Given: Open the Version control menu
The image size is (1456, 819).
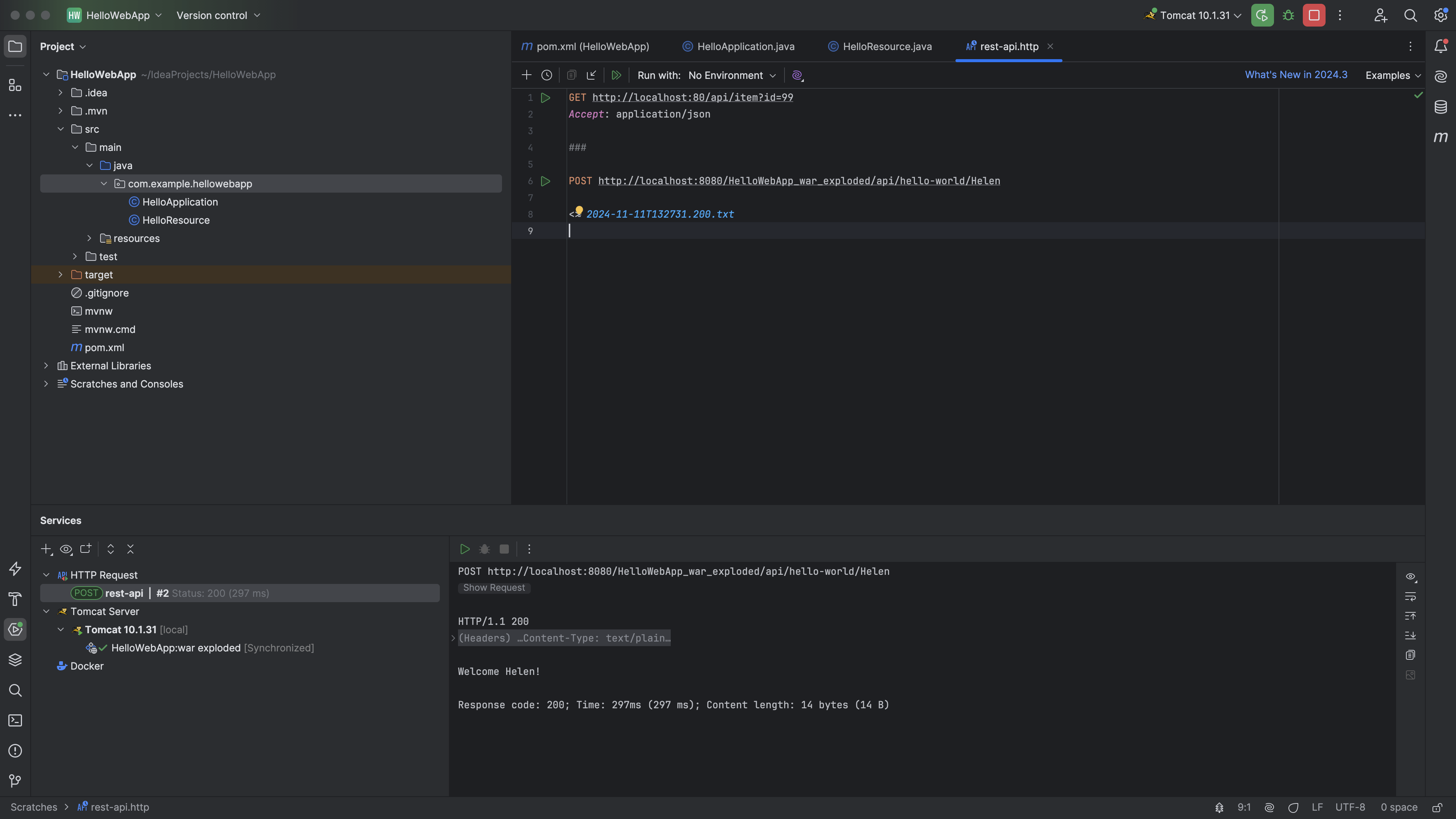Looking at the screenshot, I should [218, 15].
